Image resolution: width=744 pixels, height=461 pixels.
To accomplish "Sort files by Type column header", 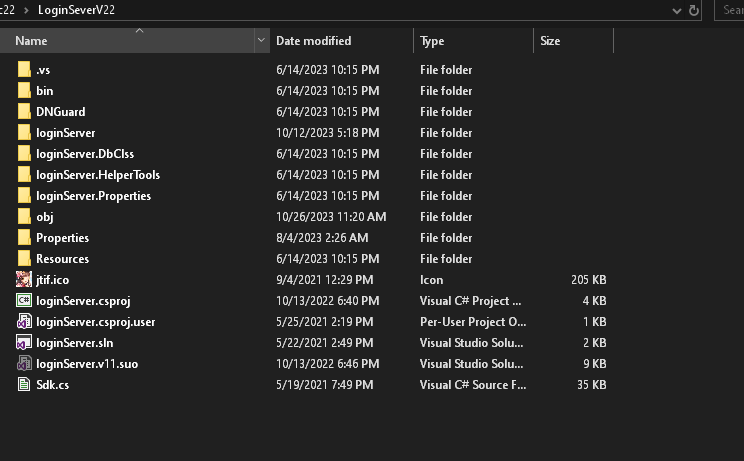I will tap(432, 41).
